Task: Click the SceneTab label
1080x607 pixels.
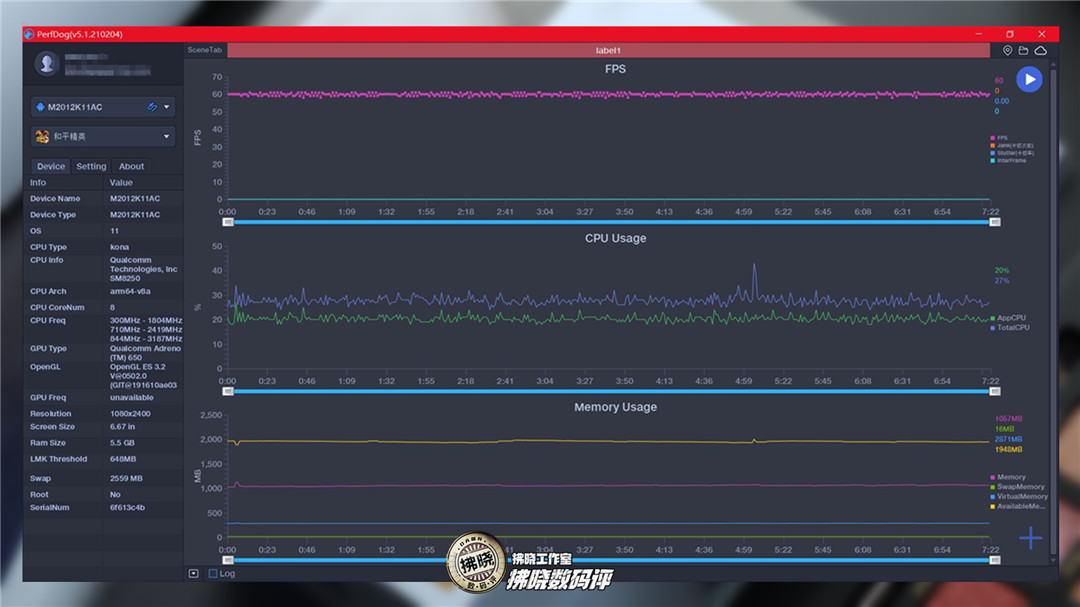Action: click(x=205, y=50)
